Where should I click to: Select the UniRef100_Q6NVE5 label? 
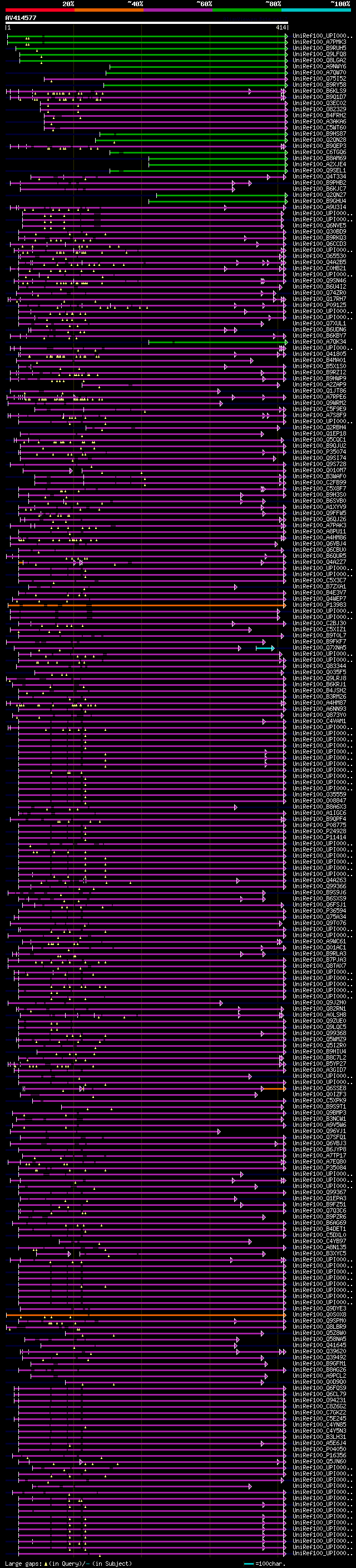(x=319, y=225)
